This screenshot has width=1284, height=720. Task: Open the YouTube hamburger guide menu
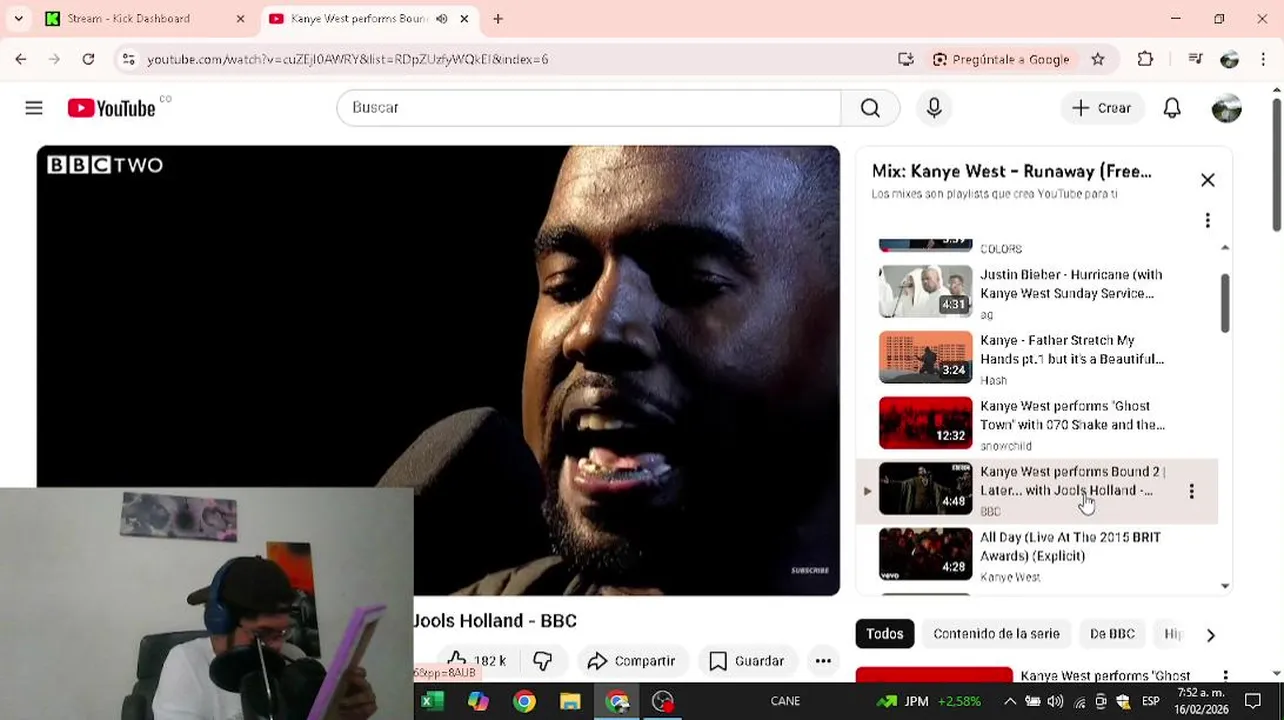[x=34, y=108]
